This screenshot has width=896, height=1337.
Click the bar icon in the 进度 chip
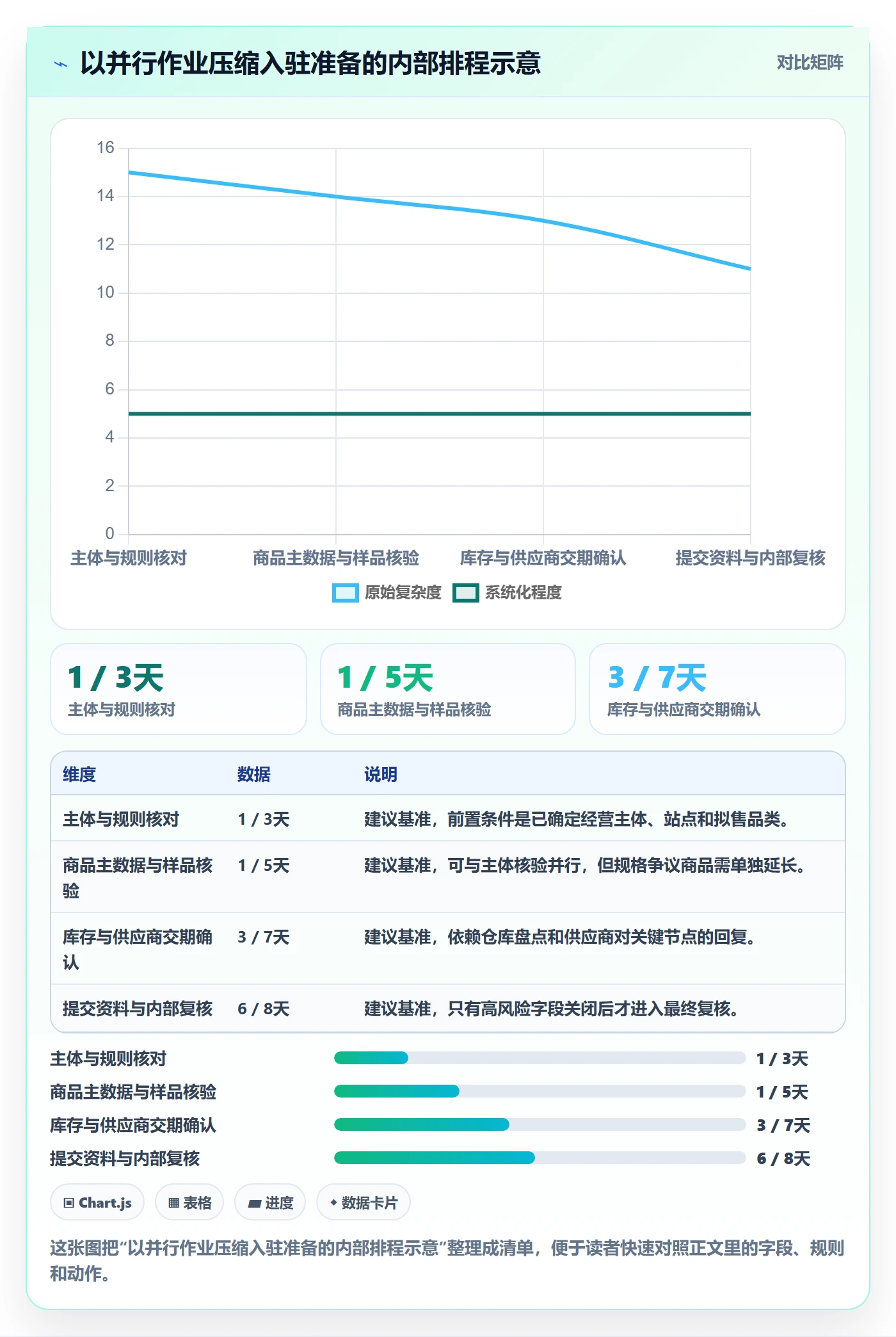255,1204
